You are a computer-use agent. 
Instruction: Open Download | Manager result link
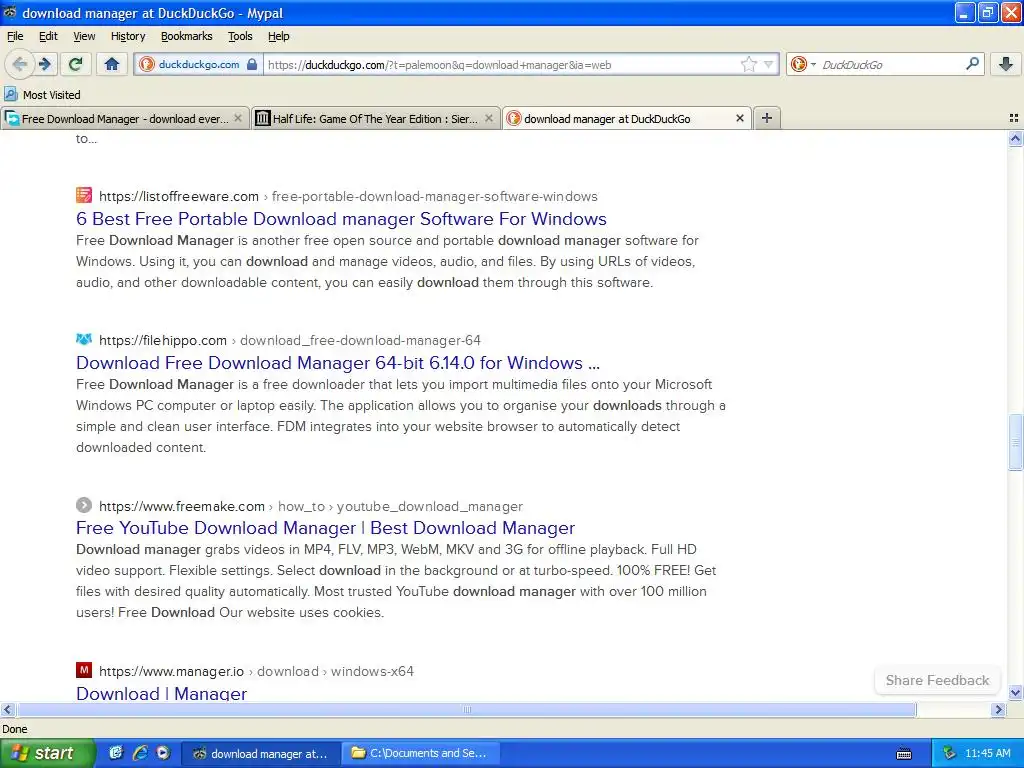click(161, 693)
